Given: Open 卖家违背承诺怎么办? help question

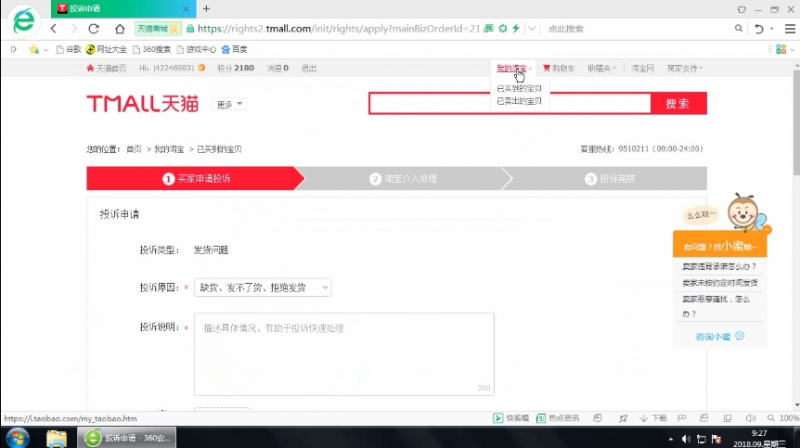Looking at the screenshot, I should click(x=719, y=266).
